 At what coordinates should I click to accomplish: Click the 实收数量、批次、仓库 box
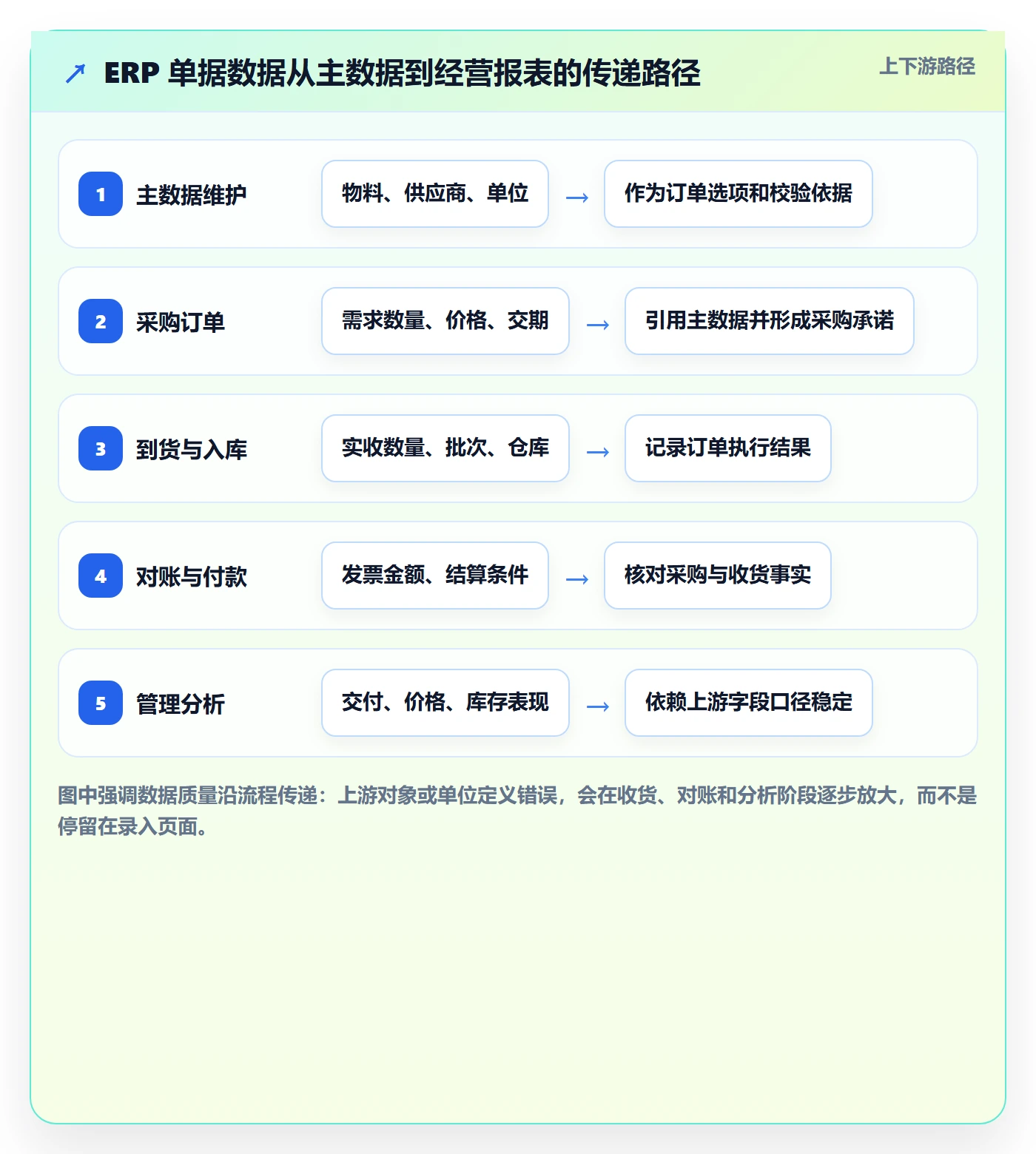pyautogui.click(x=445, y=448)
